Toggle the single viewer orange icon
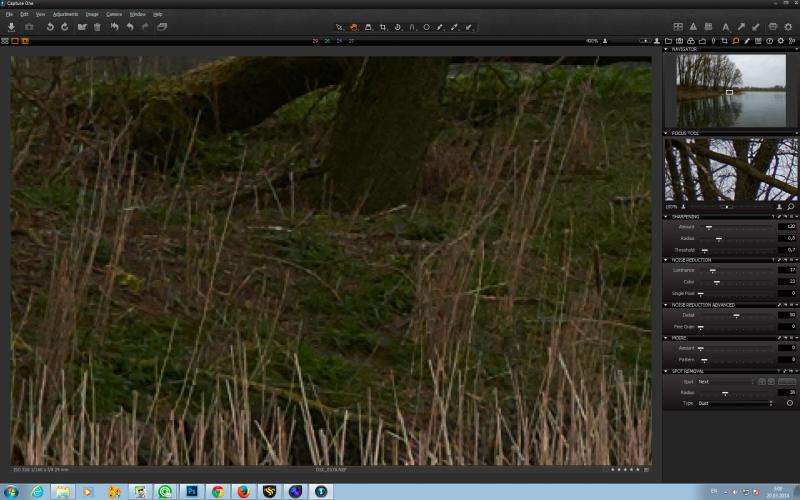The height and width of the screenshot is (500, 800). coord(15,41)
